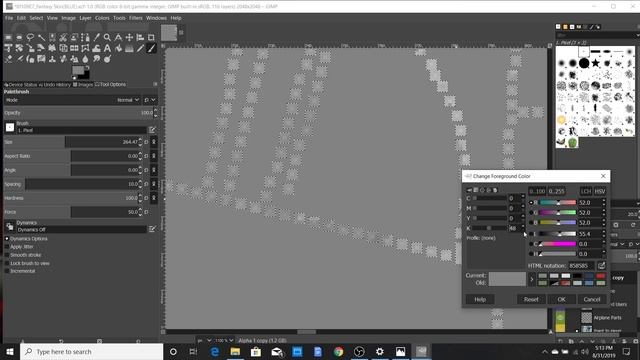Select the L channel radio button
Image resolution: width=640 pixels, height=360 pixels.
click(531, 234)
